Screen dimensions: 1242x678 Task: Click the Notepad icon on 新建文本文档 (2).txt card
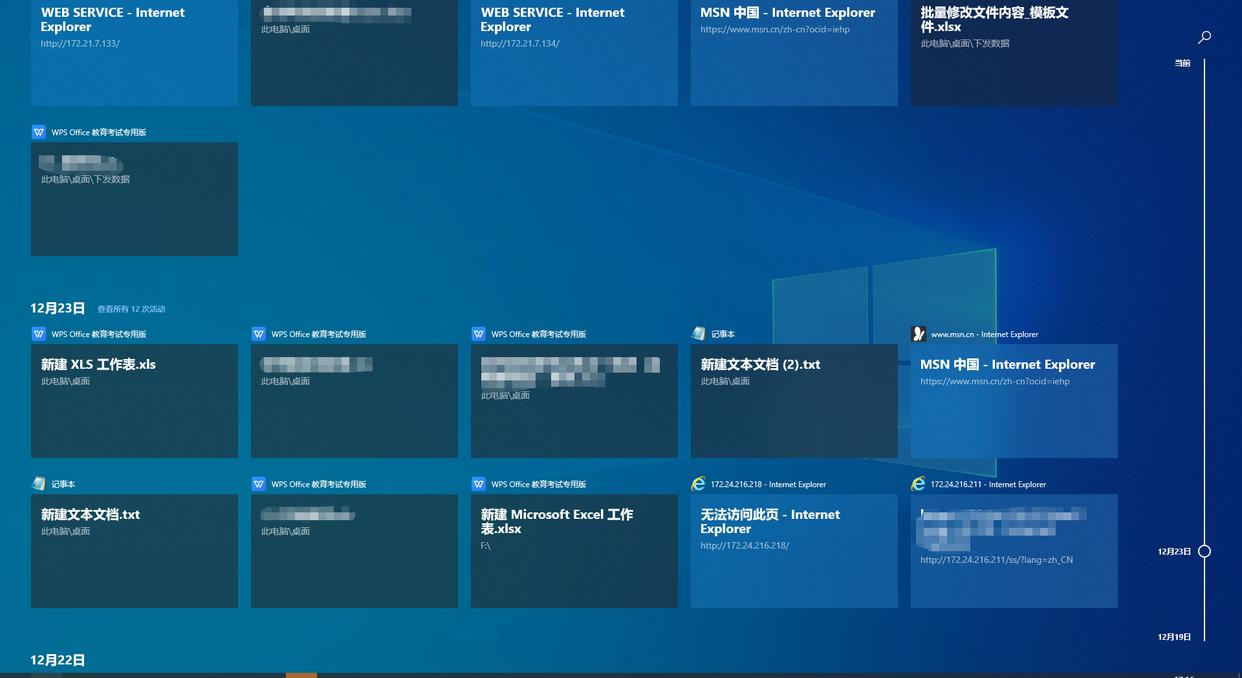click(x=698, y=334)
